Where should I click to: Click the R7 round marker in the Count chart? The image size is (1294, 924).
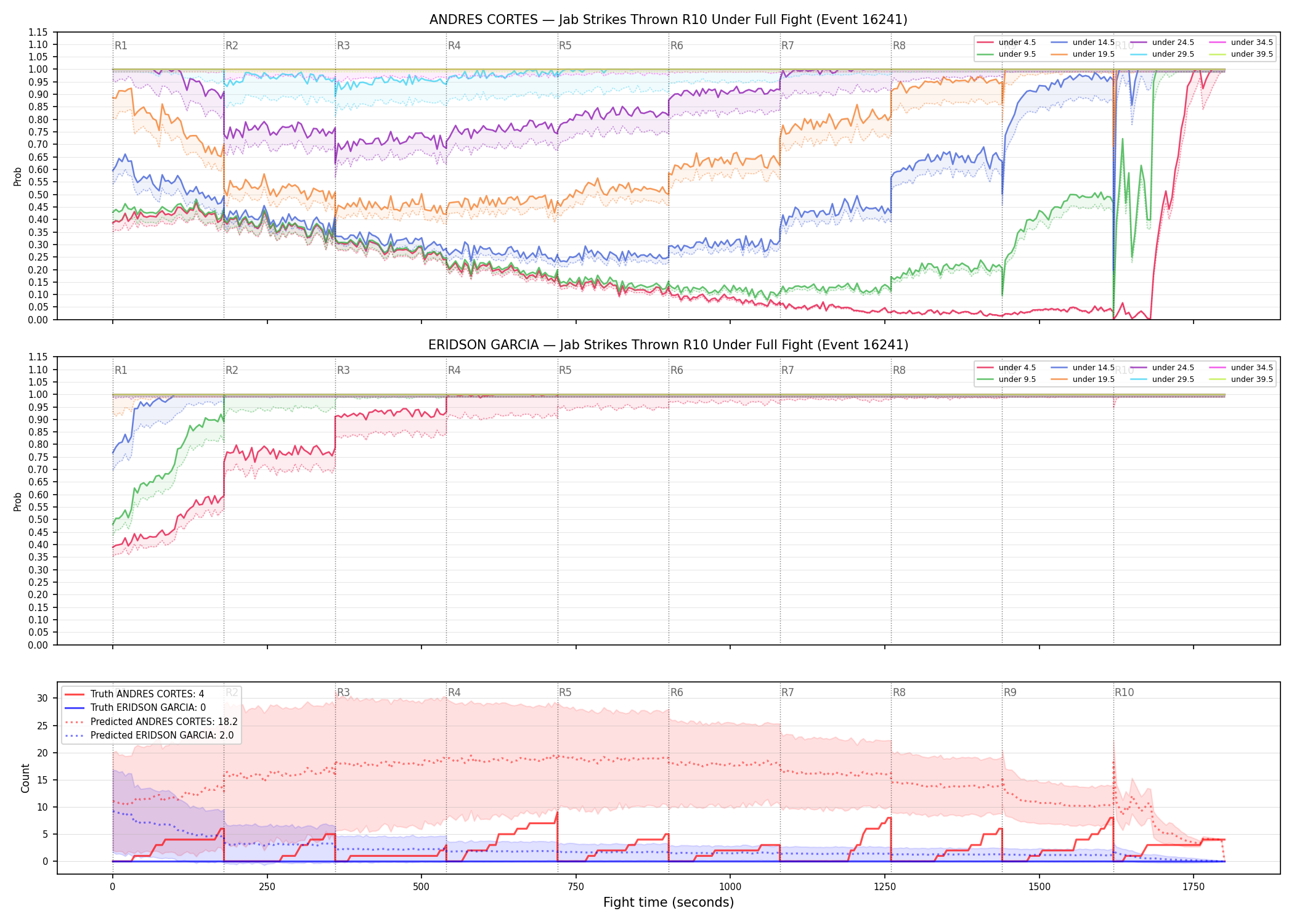[x=787, y=692]
